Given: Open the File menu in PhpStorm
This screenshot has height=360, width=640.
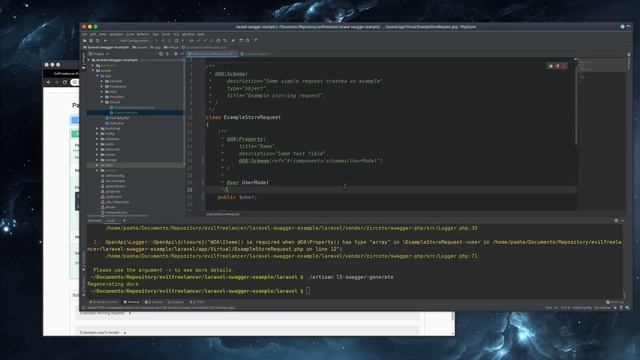Looking at the screenshot, I should [x=84, y=34].
